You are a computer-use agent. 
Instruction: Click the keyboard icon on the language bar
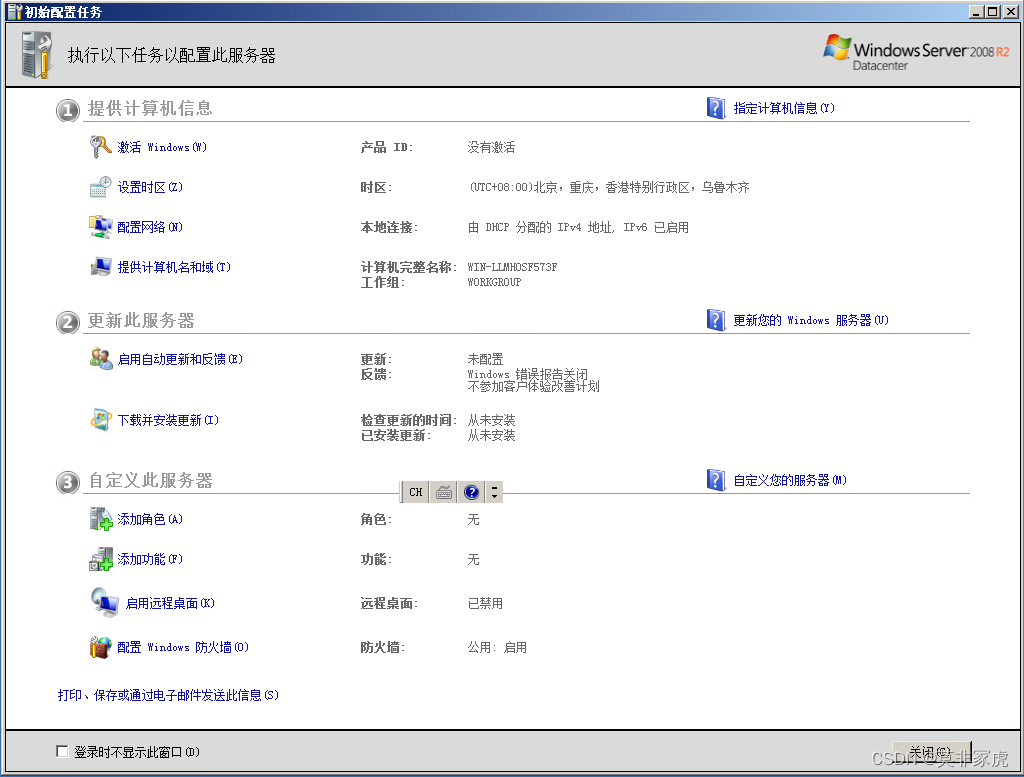click(x=444, y=492)
